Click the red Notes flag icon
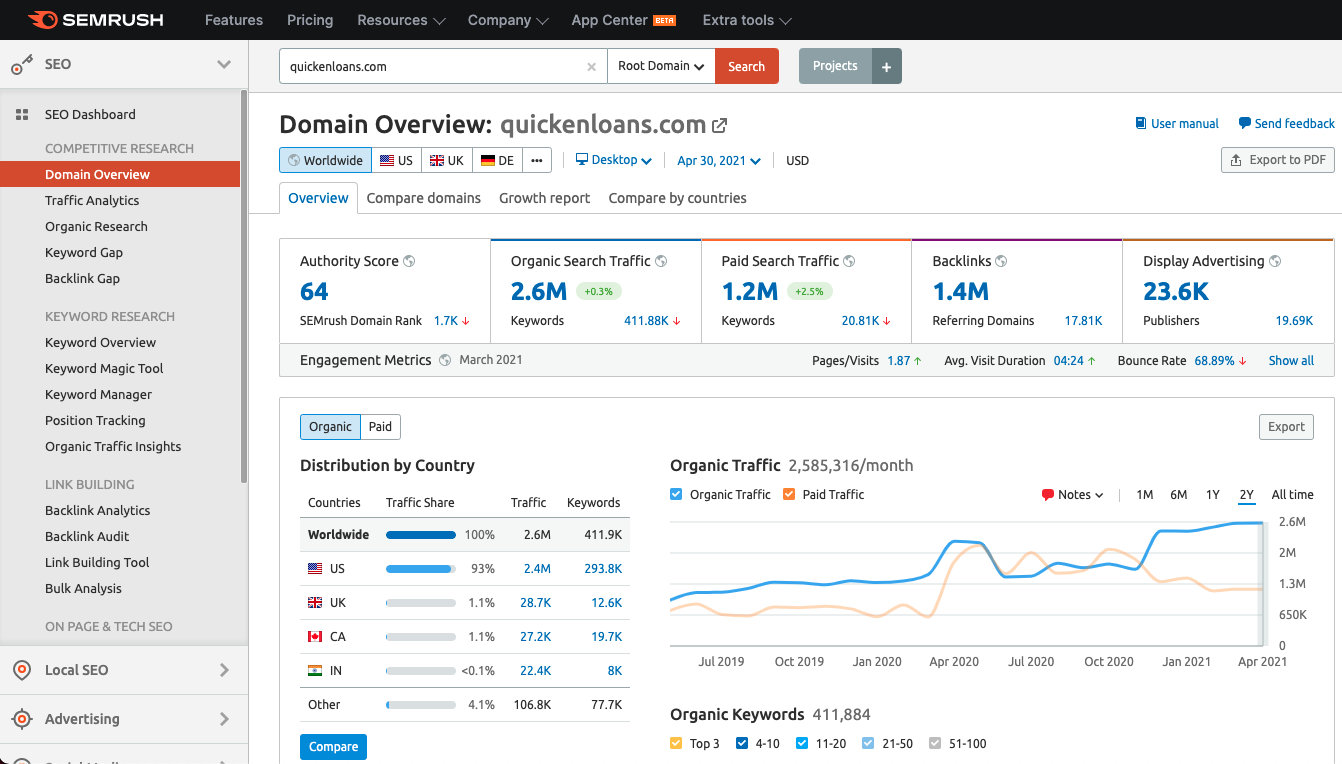 tap(1048, 495)
